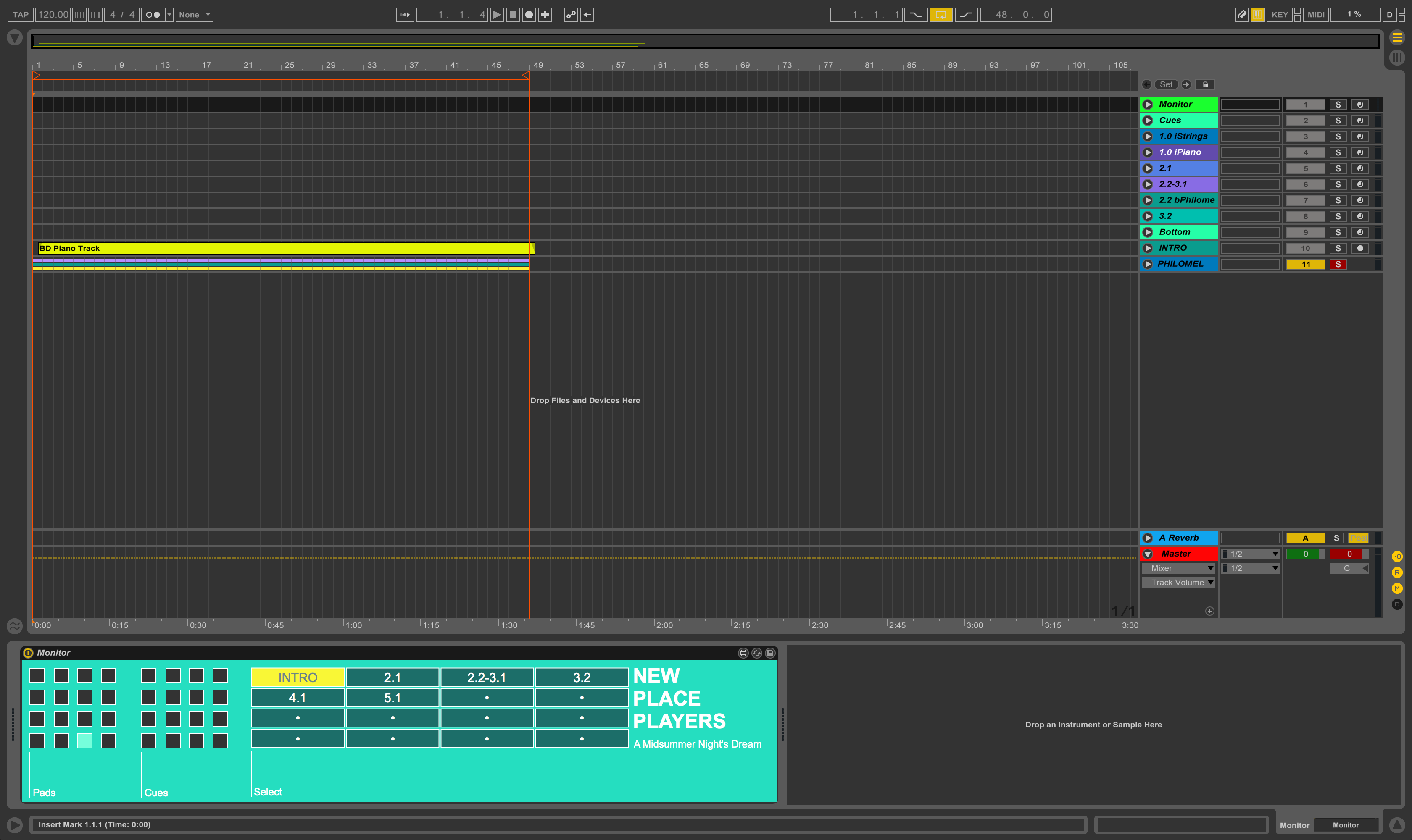
Task: Open the KEY map mode
Action: point(1280,15)
